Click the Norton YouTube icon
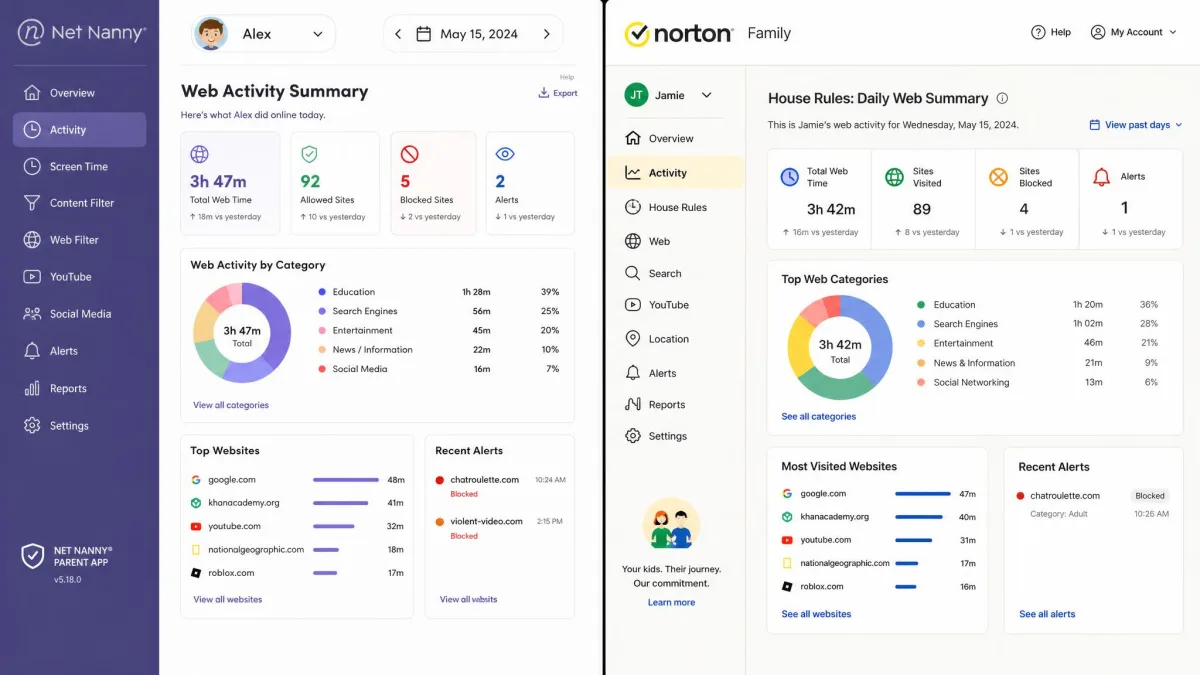Viewport: 1200px width, 675px height. (633, 305)
